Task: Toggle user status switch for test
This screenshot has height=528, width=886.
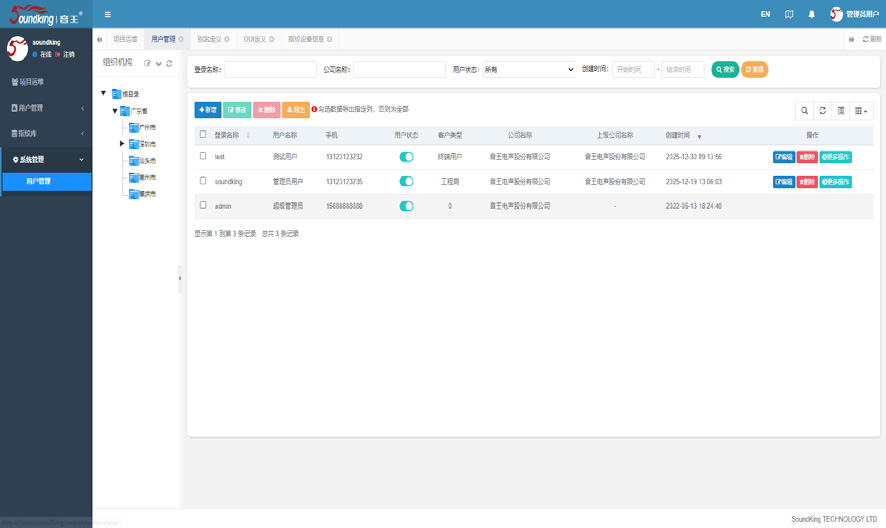Action: click(x=406, y=157)
